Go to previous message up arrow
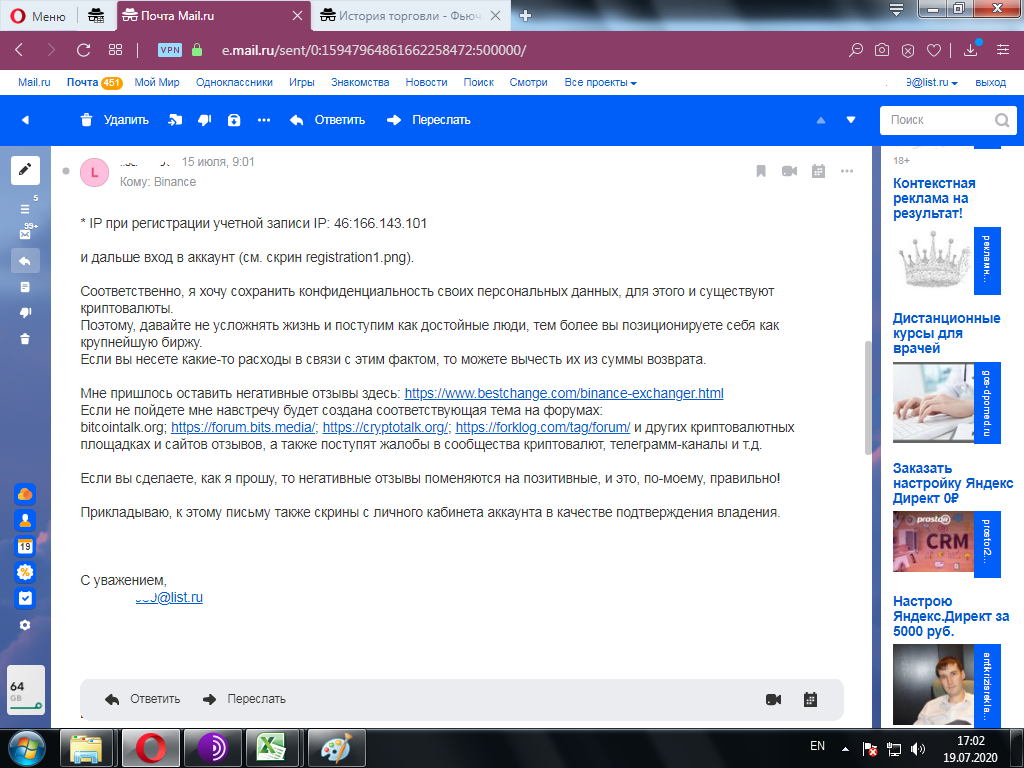This screenshot has height=768, width=1024. tap(821, 120)
